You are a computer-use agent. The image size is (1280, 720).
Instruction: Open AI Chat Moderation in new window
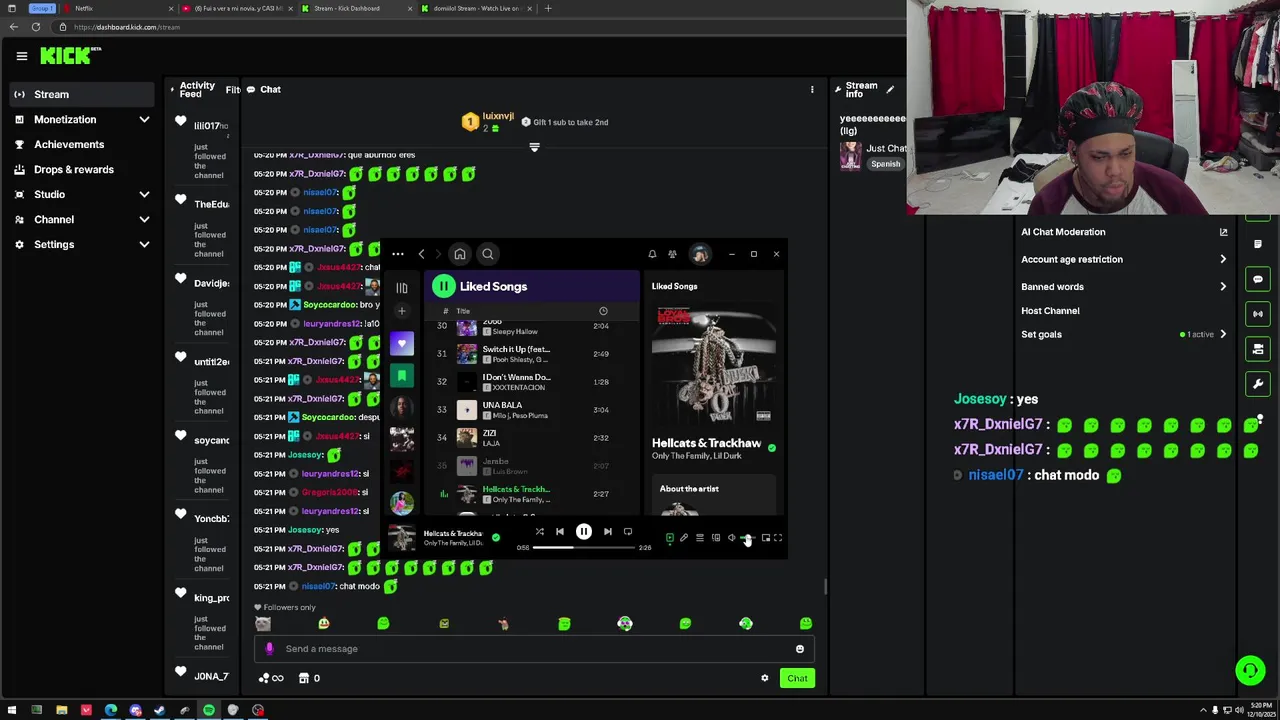pyautogui.click(x=1223, y=232)
